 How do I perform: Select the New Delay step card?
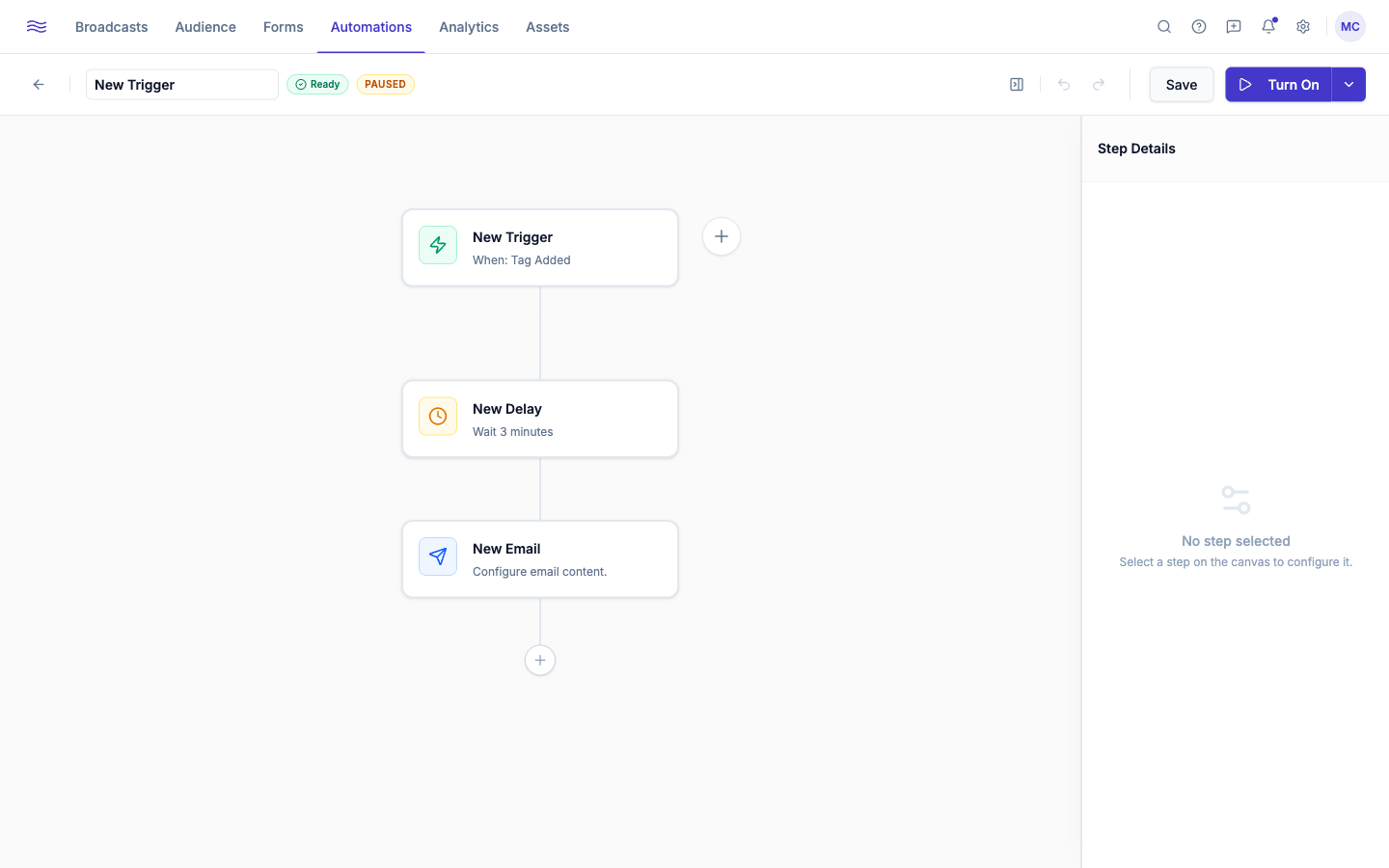tap(540, 420)
